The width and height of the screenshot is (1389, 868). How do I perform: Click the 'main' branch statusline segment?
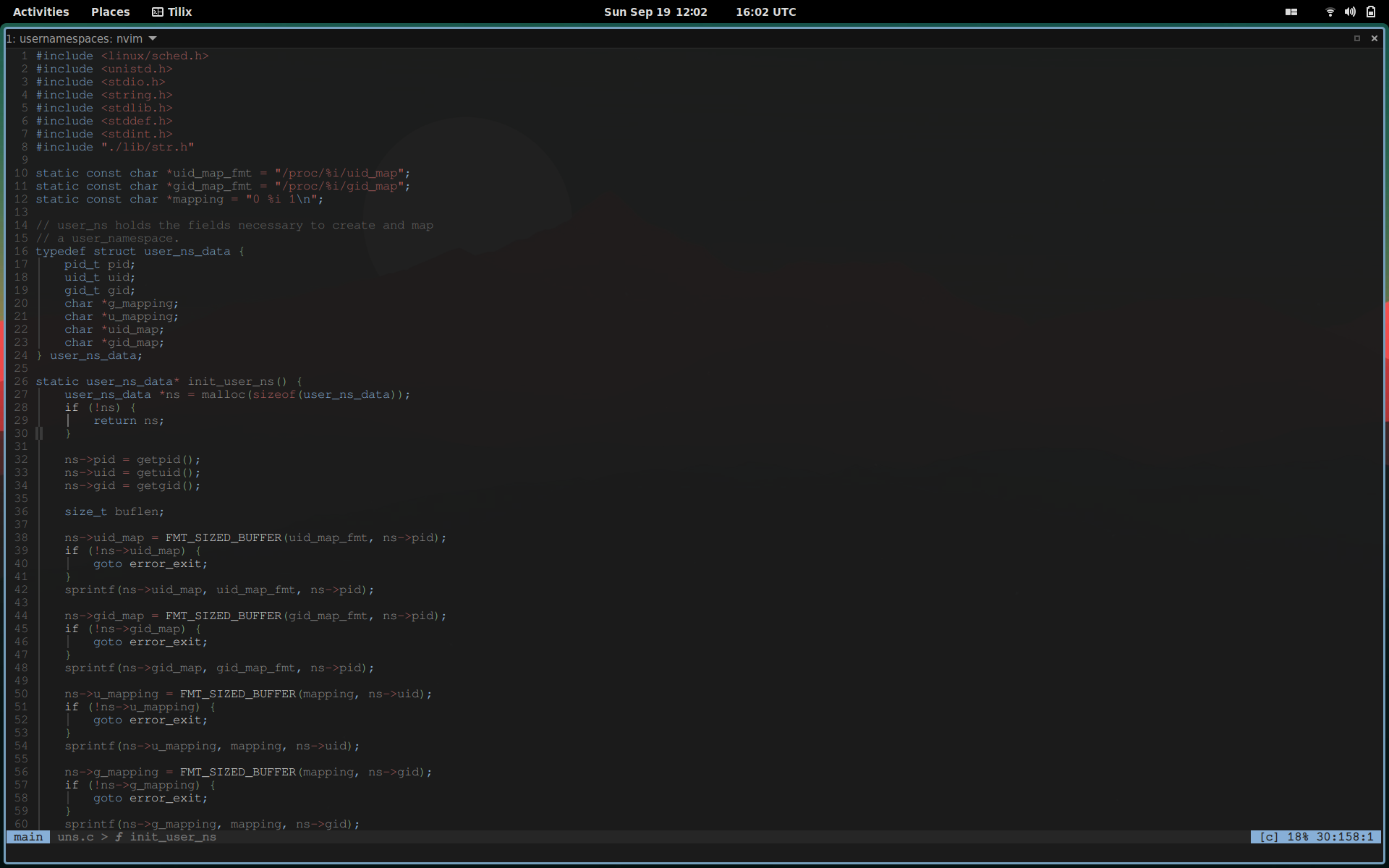(28, 837)
